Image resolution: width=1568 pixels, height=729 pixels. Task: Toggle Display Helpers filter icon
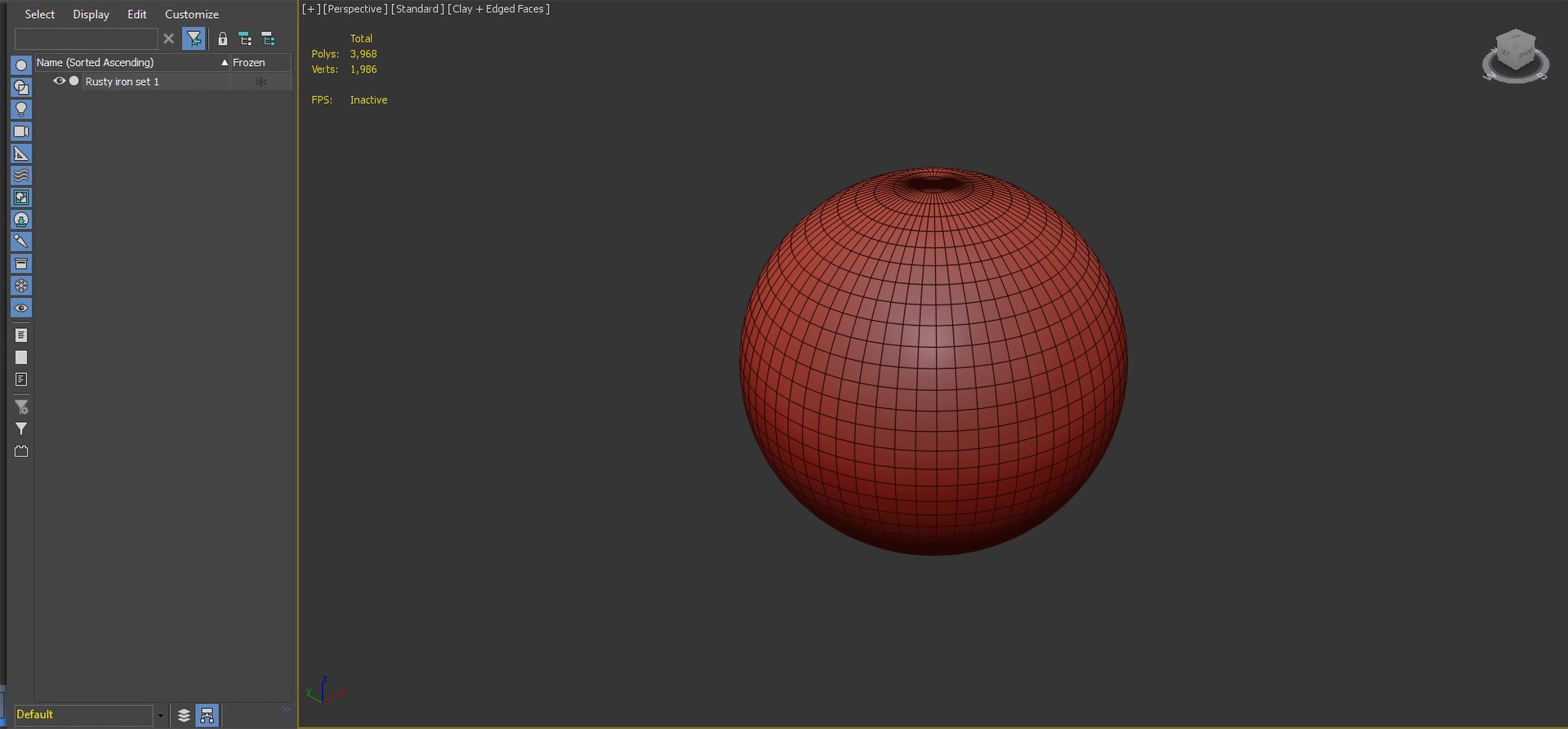click(21, 153)
